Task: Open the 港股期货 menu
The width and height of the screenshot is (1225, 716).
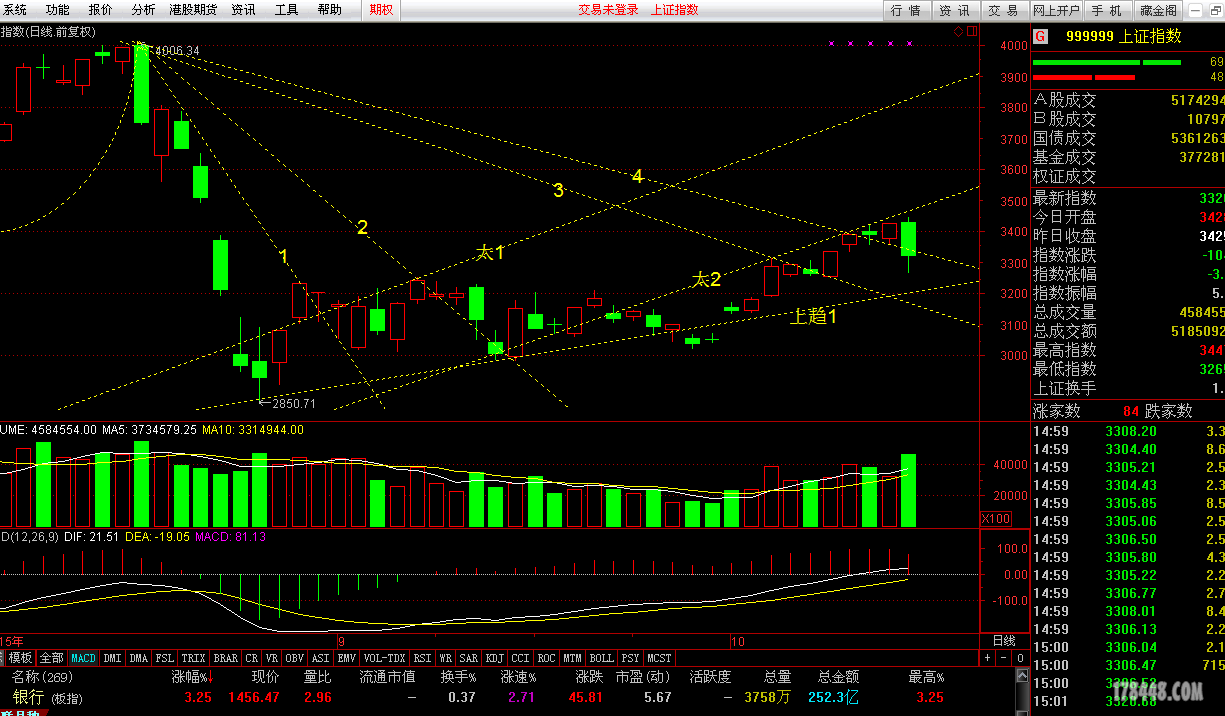Action: 193,10
